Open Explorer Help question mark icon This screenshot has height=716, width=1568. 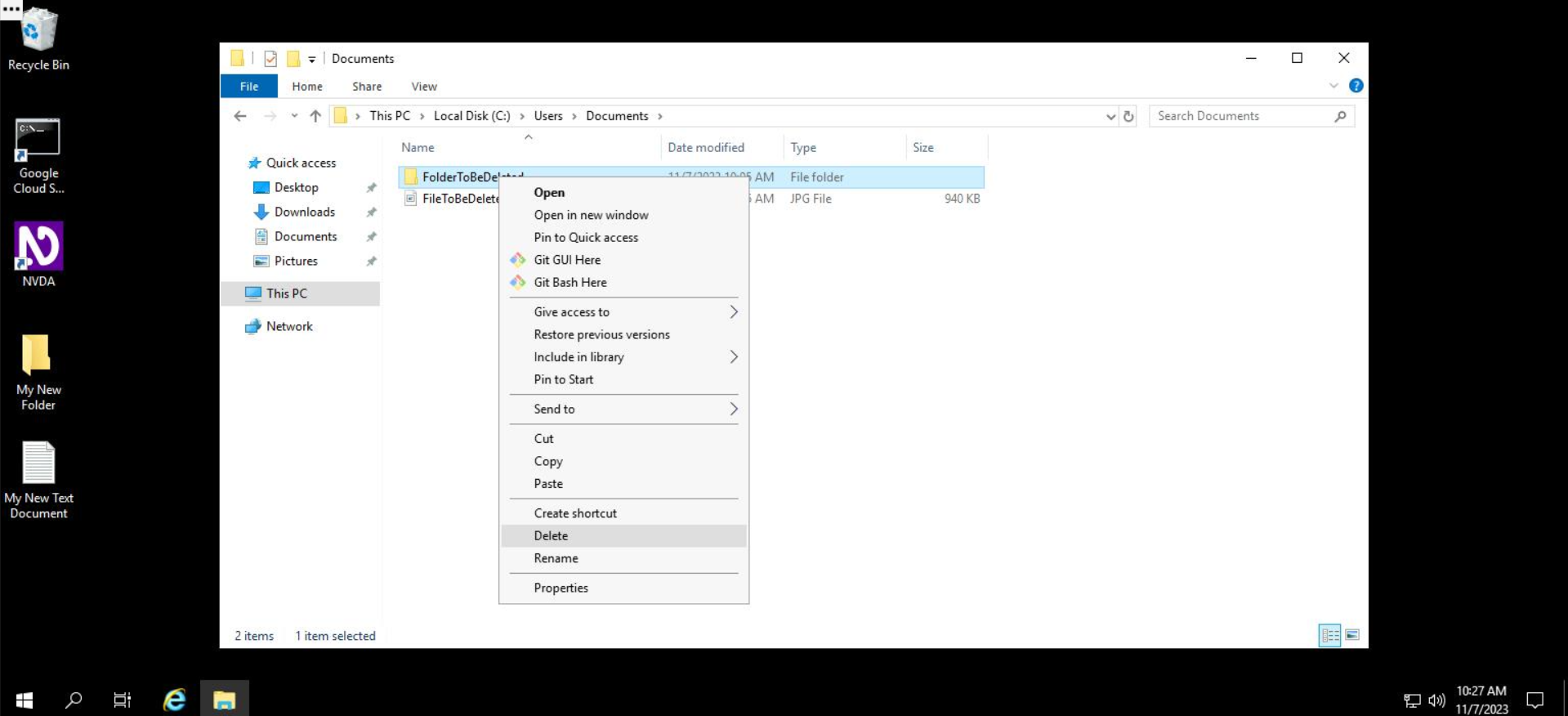coord(1356,86)
